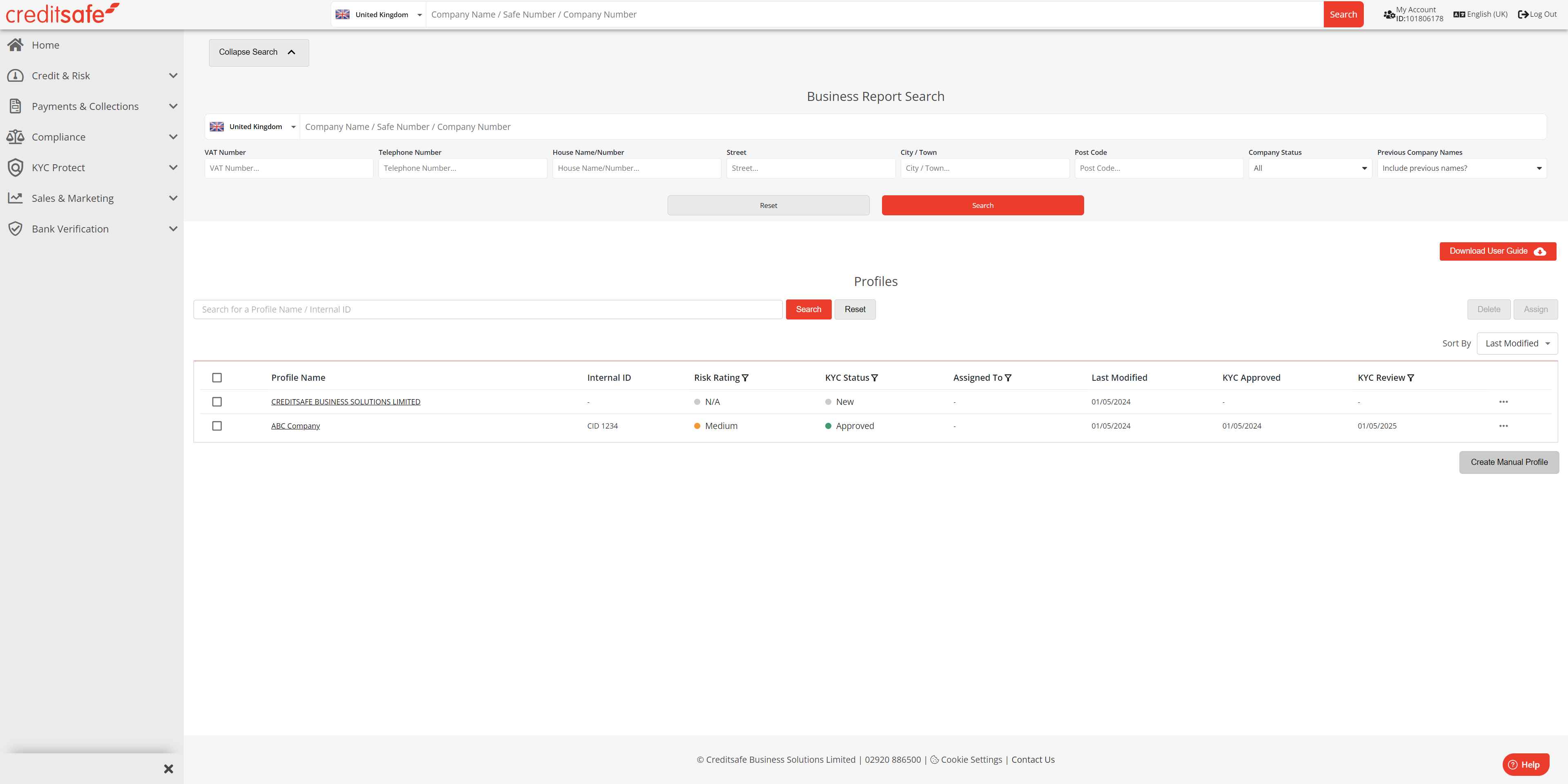Expand the KYC Protect chevron
Viewport: 1568px width, 784px height.
tap(173, 168)
